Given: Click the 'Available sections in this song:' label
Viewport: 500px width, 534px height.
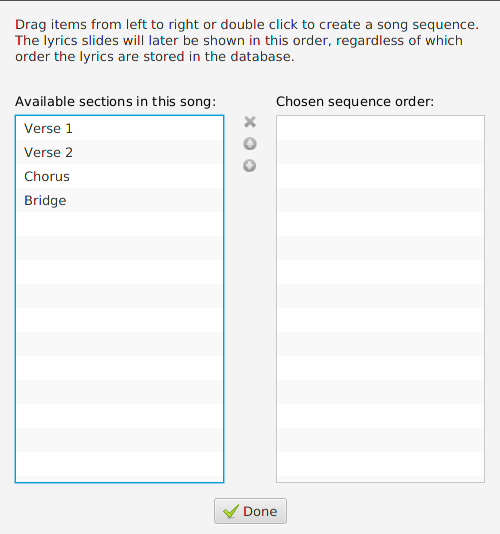Looking at the screenshot, I should (115, 101).
